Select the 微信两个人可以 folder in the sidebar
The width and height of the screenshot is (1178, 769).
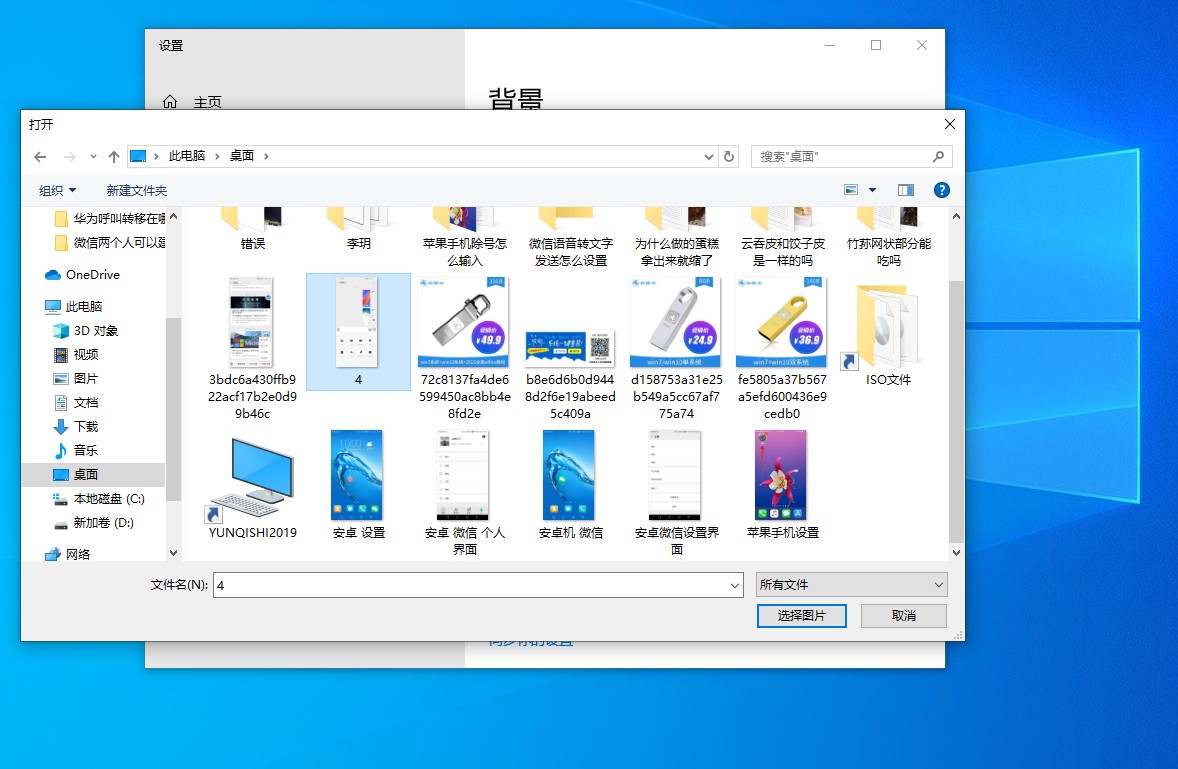(110, 243)
